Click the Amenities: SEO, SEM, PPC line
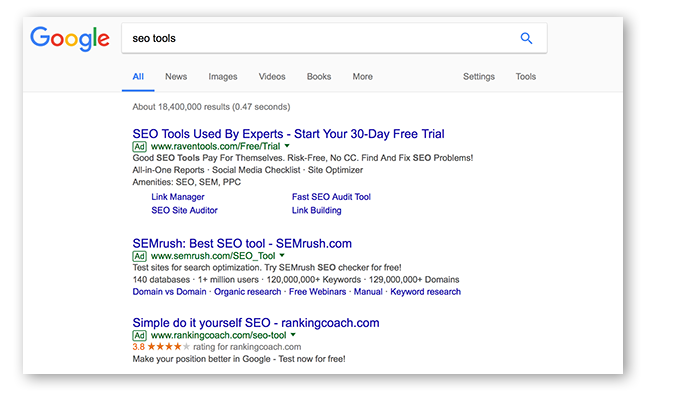The width and height of the screenshot is (700, 400). pos(187,182)
